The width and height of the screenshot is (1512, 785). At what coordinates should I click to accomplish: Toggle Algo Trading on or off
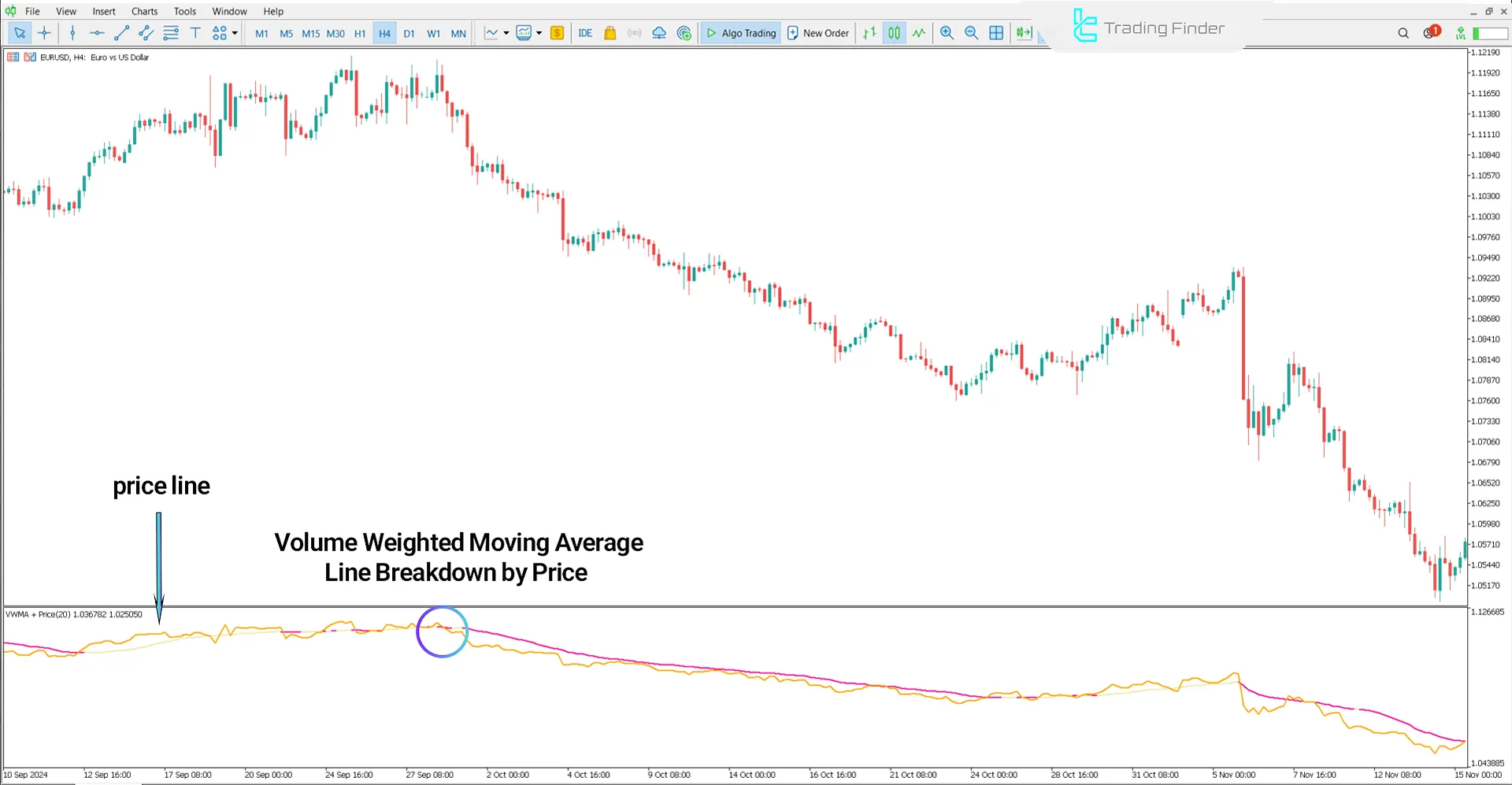coord(740,33)
